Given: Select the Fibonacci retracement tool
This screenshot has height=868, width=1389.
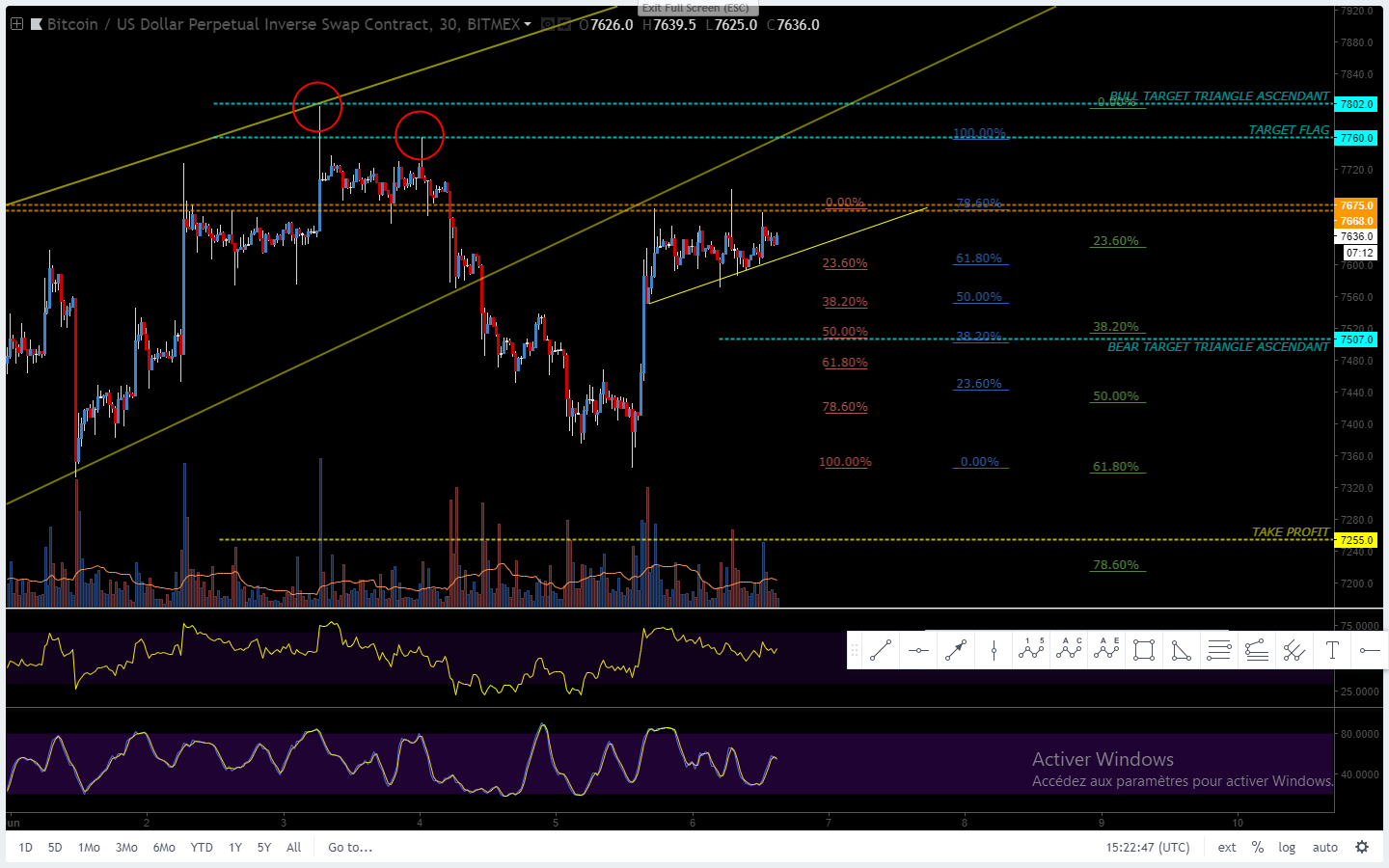Looking at the screenshot, I should click(1219, 651).
